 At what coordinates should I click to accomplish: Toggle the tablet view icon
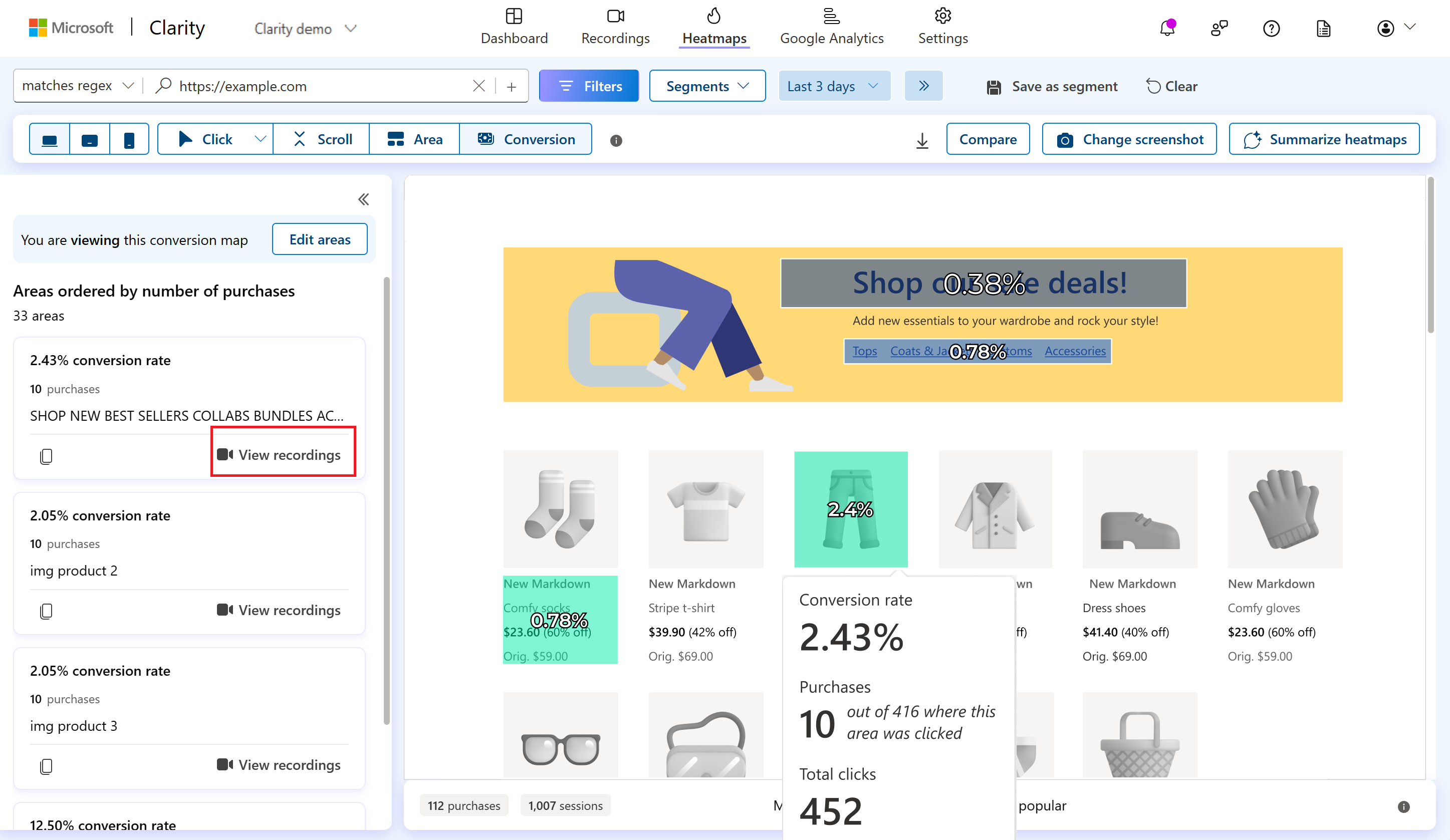pos(89,139)
